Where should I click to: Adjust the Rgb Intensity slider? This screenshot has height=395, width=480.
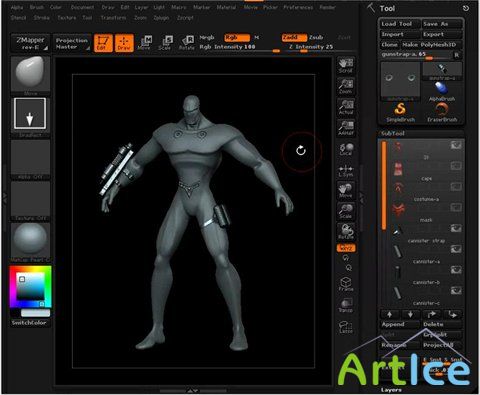(239, 47)
